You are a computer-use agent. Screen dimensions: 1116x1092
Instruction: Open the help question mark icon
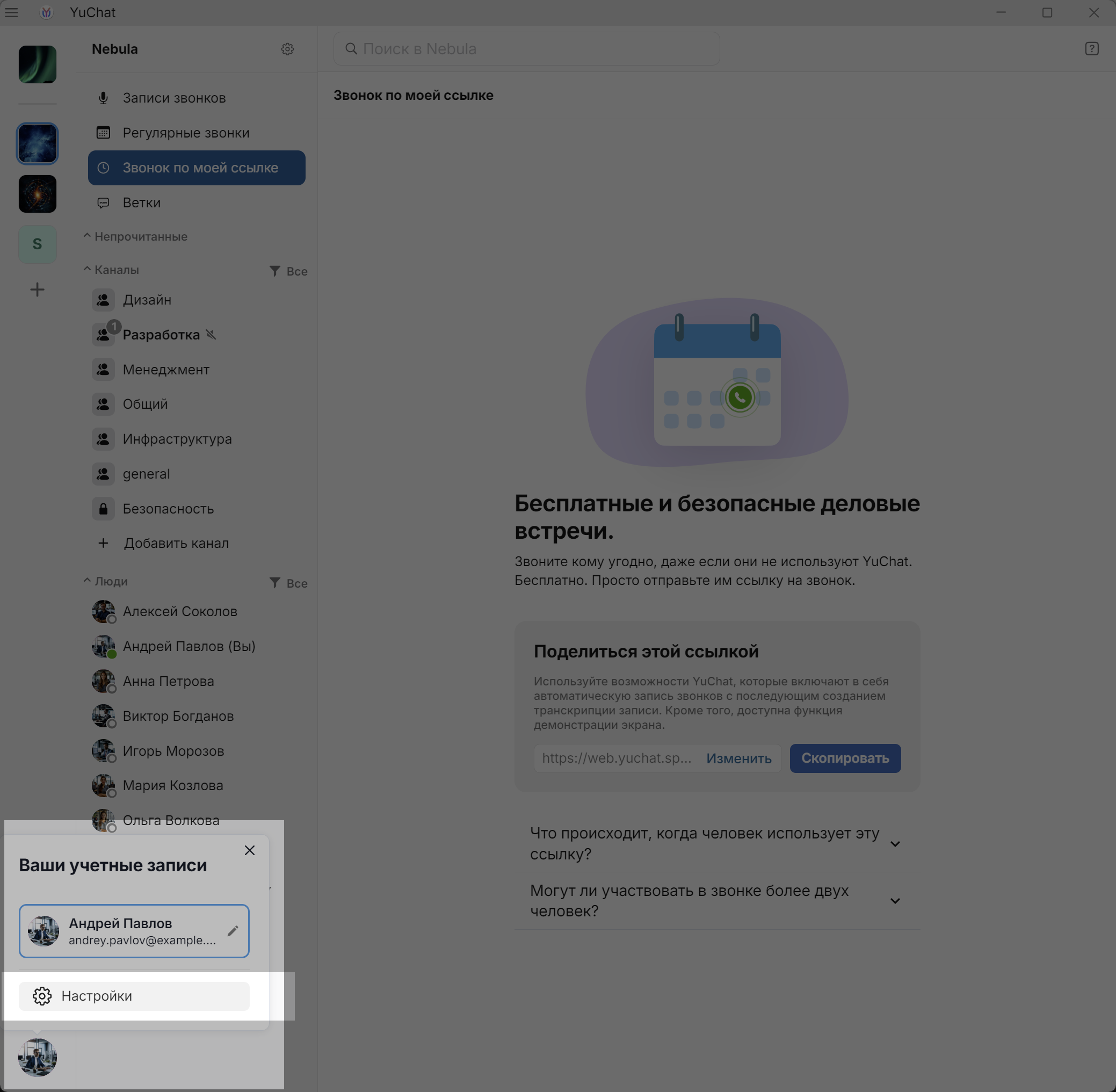[x=1091, y=49]
